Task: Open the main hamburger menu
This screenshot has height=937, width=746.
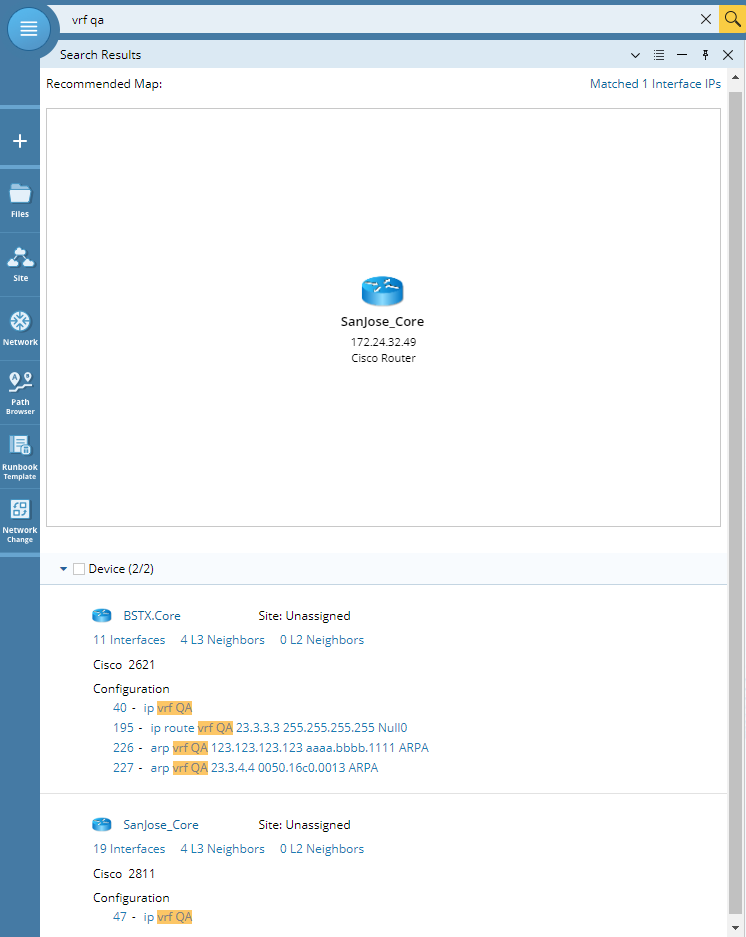Action: pos(29,28)
